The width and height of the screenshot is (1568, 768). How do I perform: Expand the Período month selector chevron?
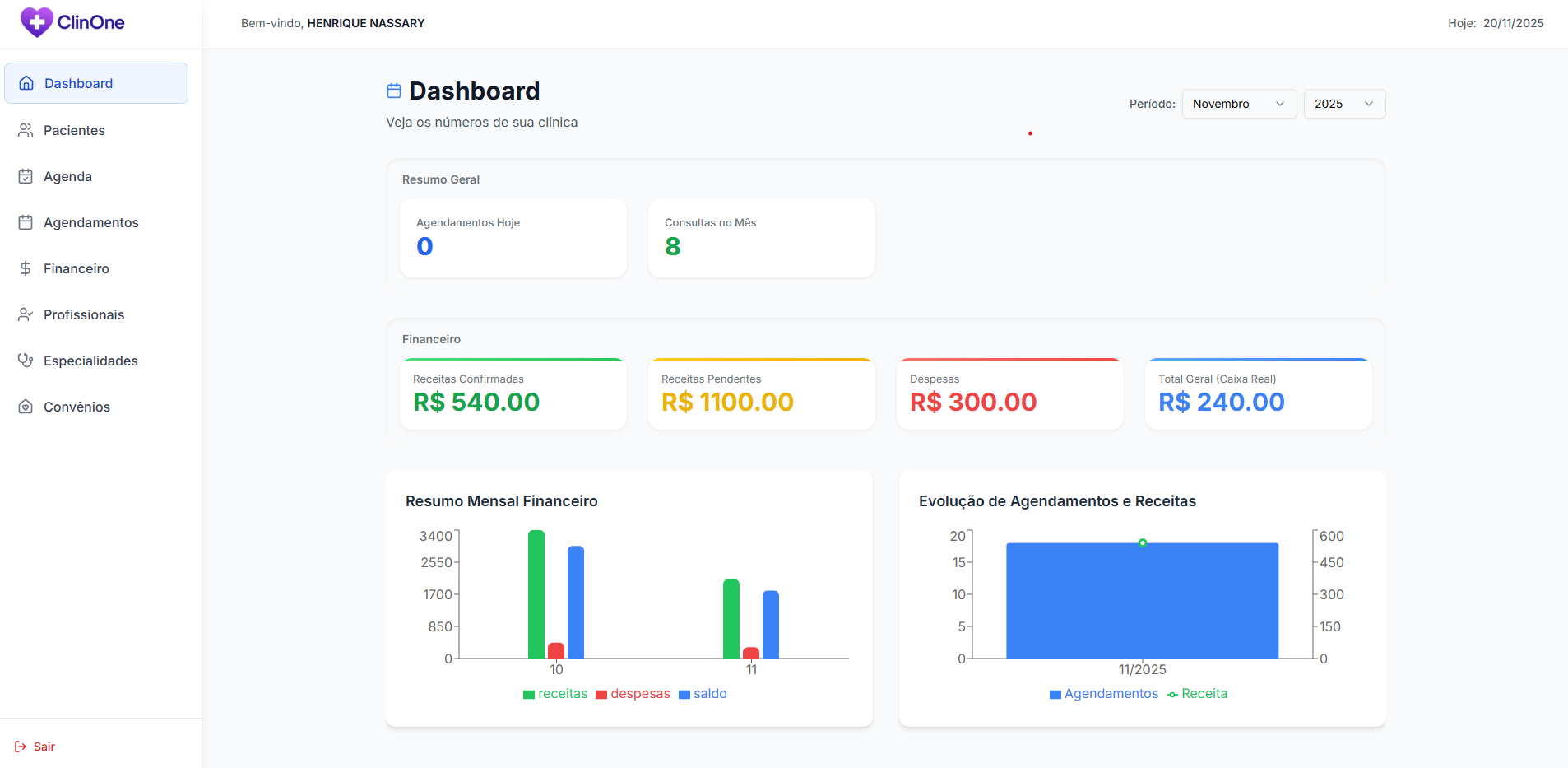pyautogui.click(x=1280, y=104)
